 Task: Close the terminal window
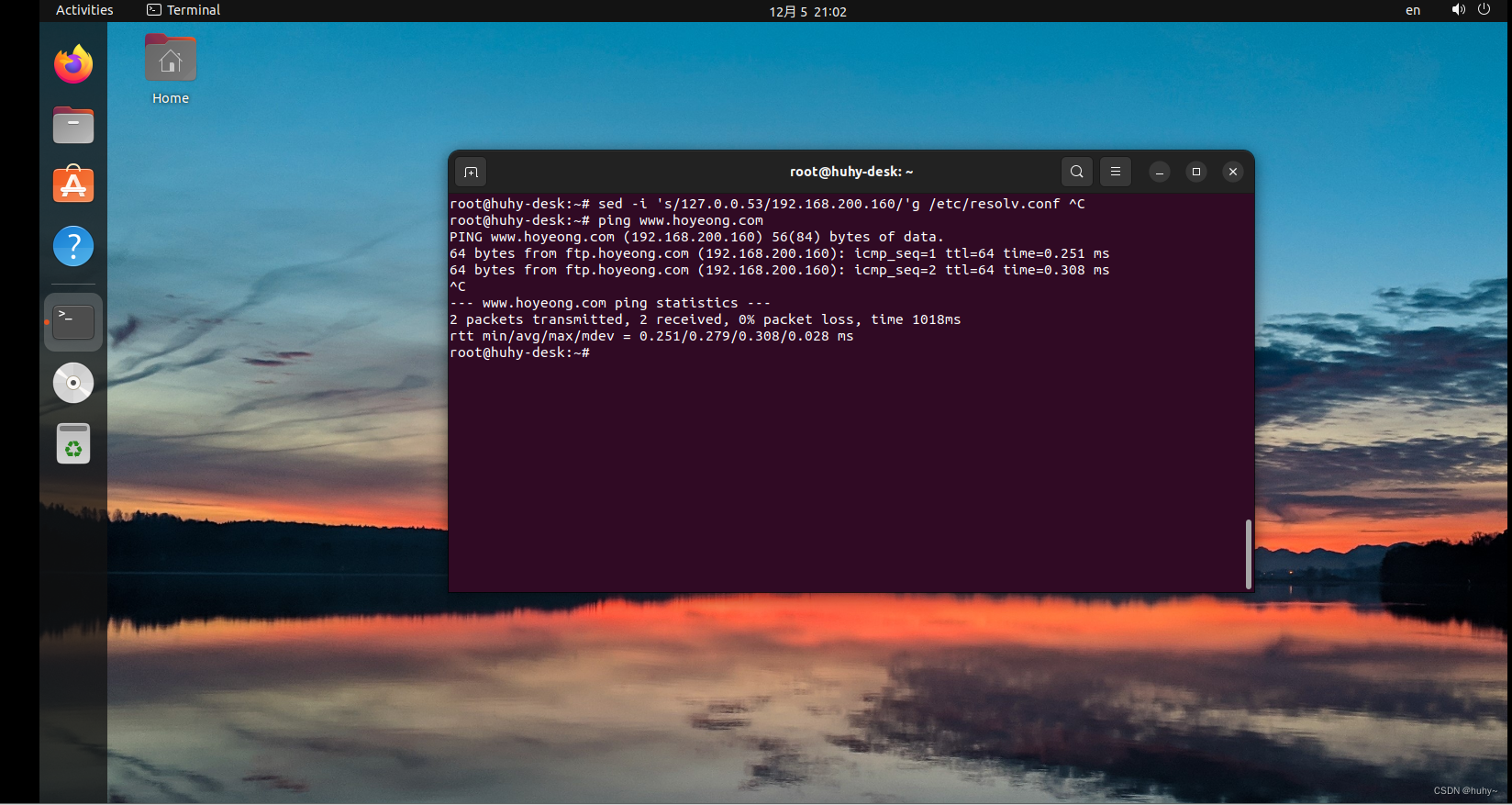coord(1233,172)
